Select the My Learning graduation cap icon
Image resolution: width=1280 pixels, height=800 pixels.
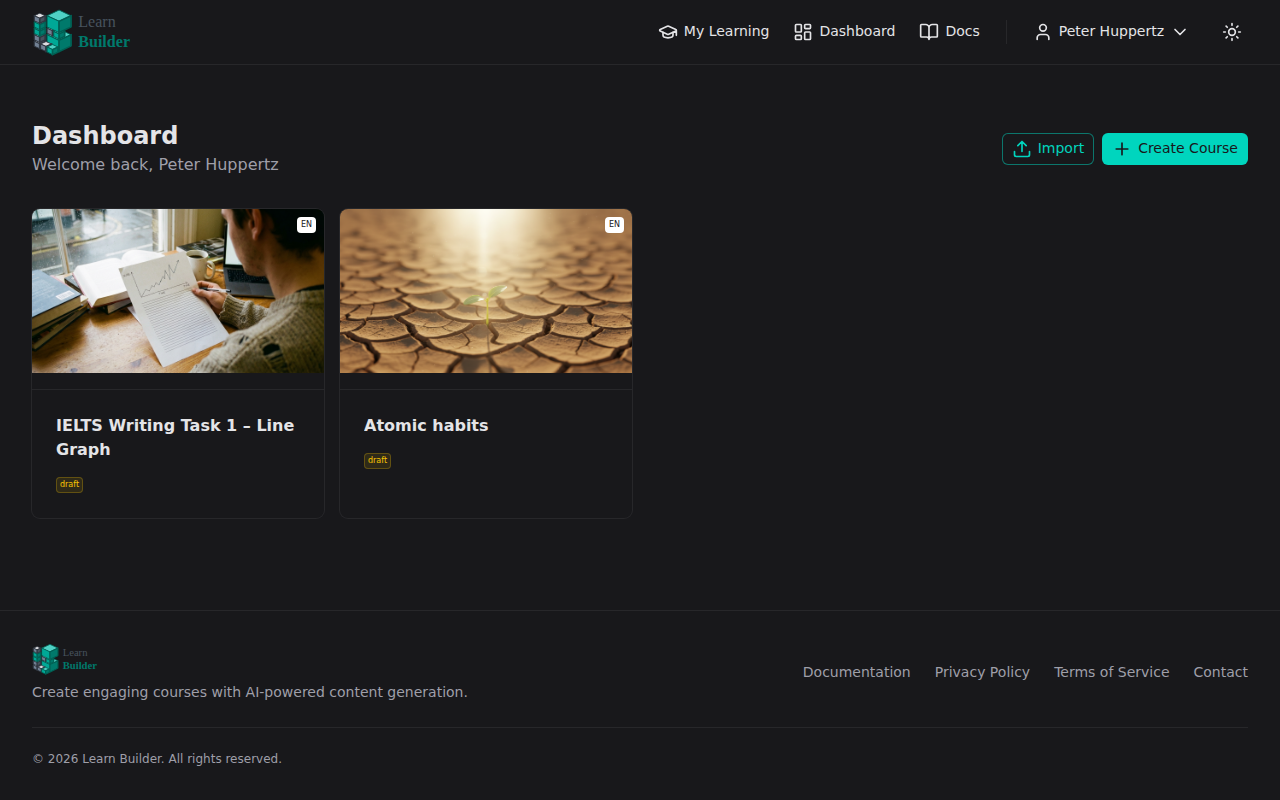coord(667,31)
